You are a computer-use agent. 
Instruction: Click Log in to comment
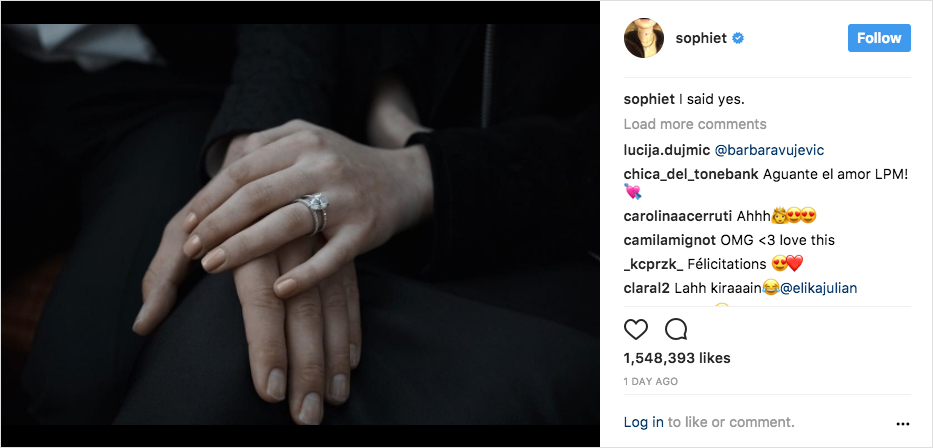pyautogui.click(x=643, y=422)
